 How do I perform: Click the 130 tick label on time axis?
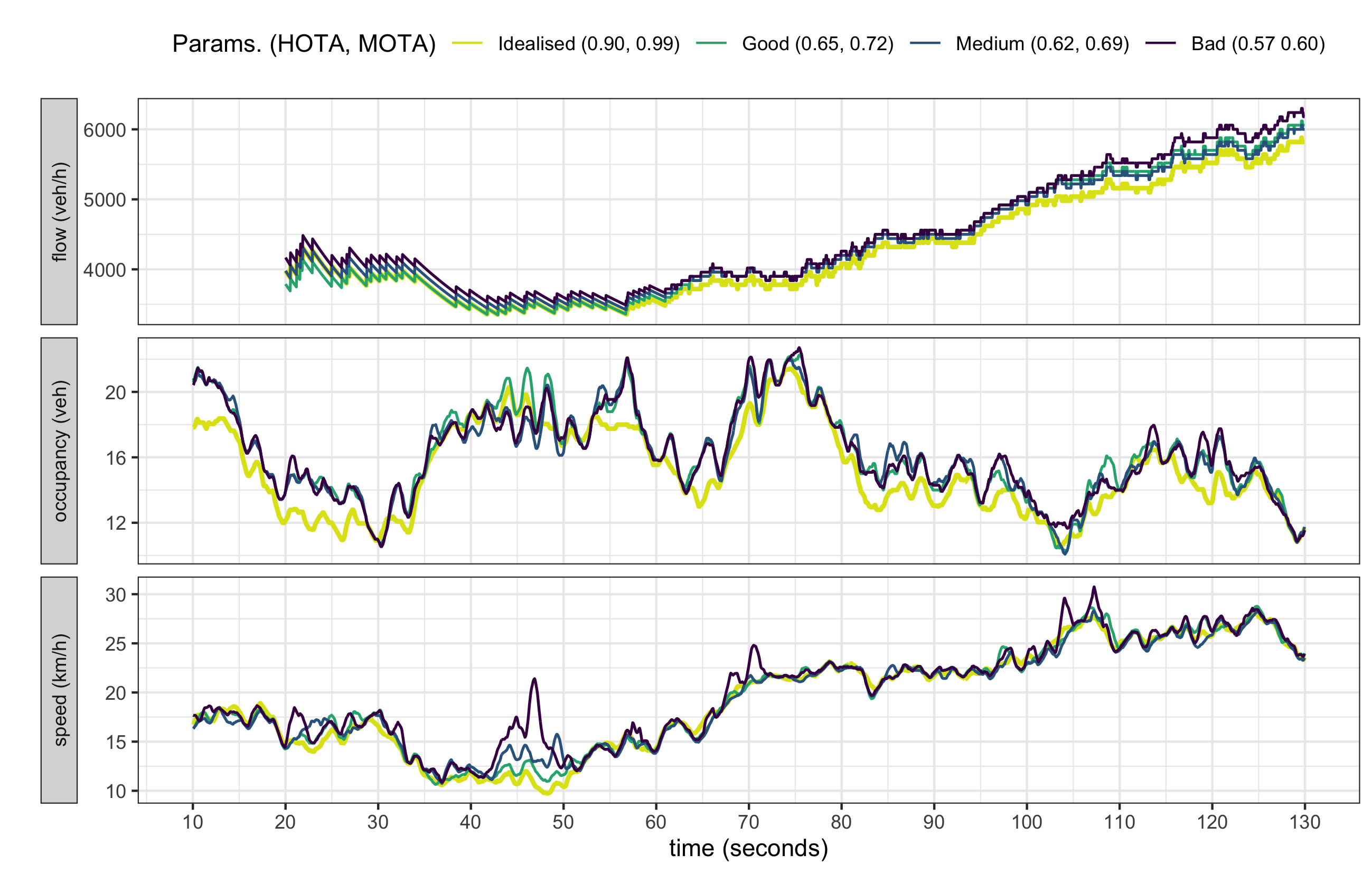coord(1304,822)
